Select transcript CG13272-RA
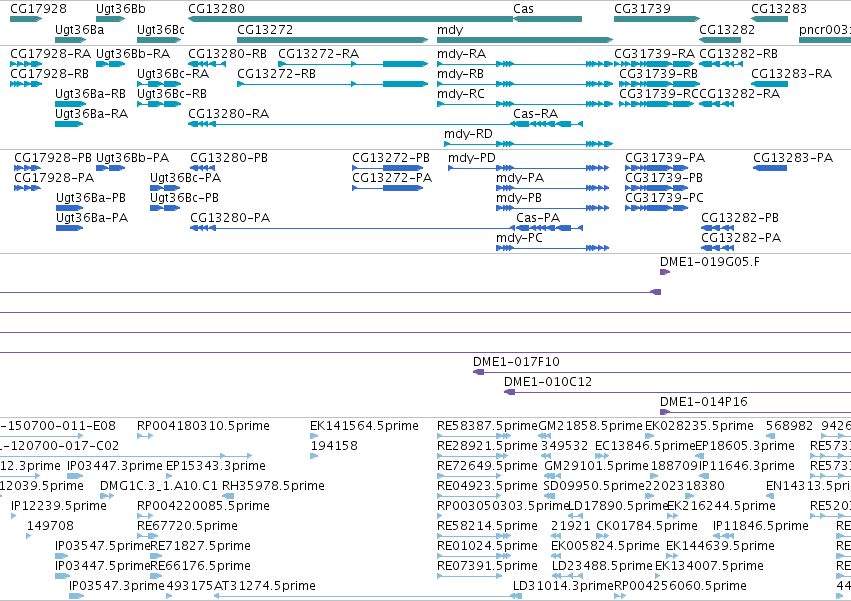This screenshot has width=851, height=601. [319, 54]
